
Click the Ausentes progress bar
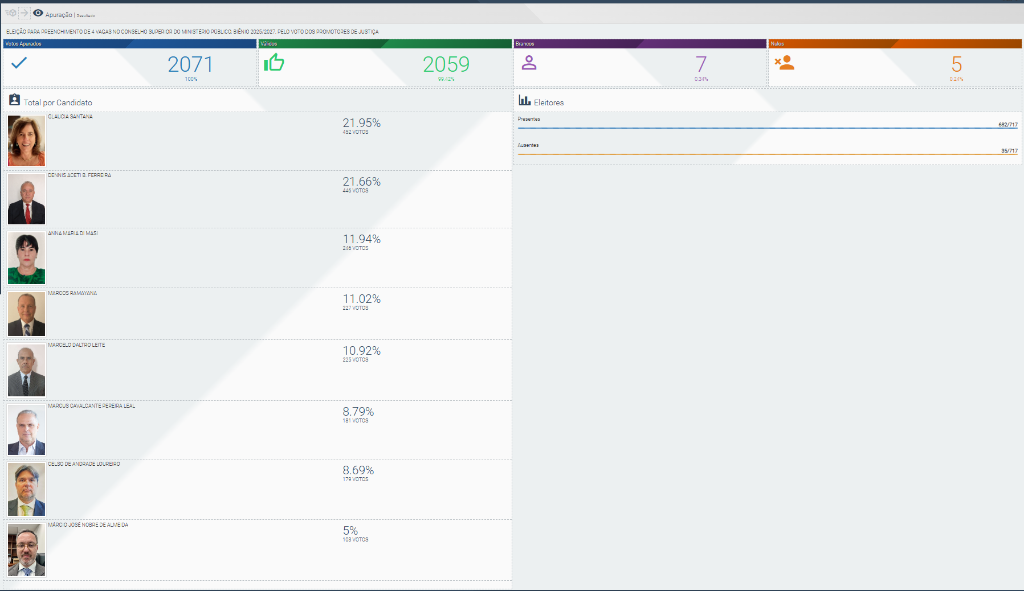767,154
